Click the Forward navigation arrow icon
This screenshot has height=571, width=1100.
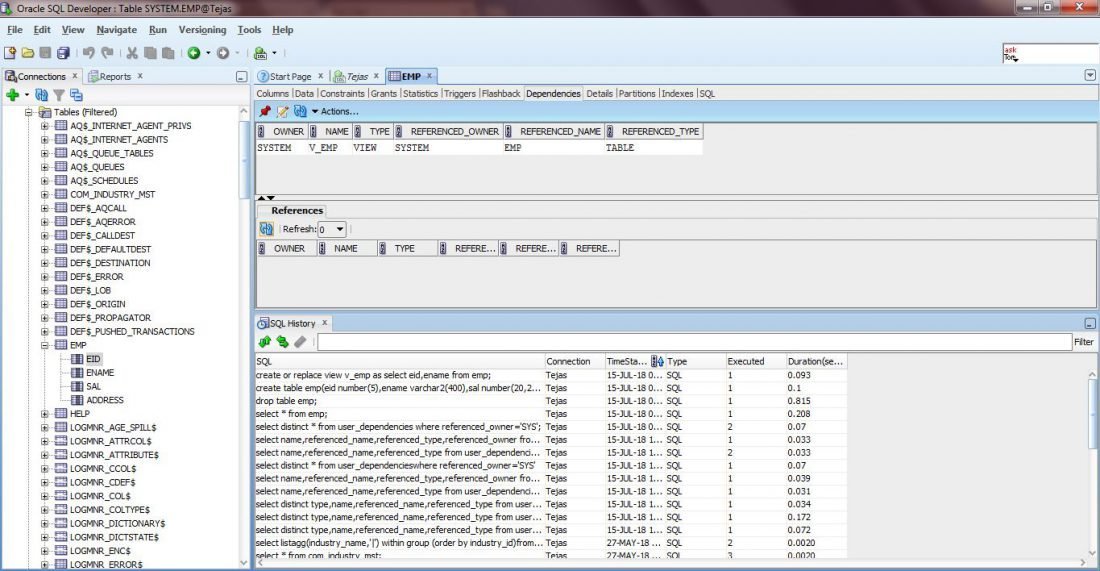point(223,53)
